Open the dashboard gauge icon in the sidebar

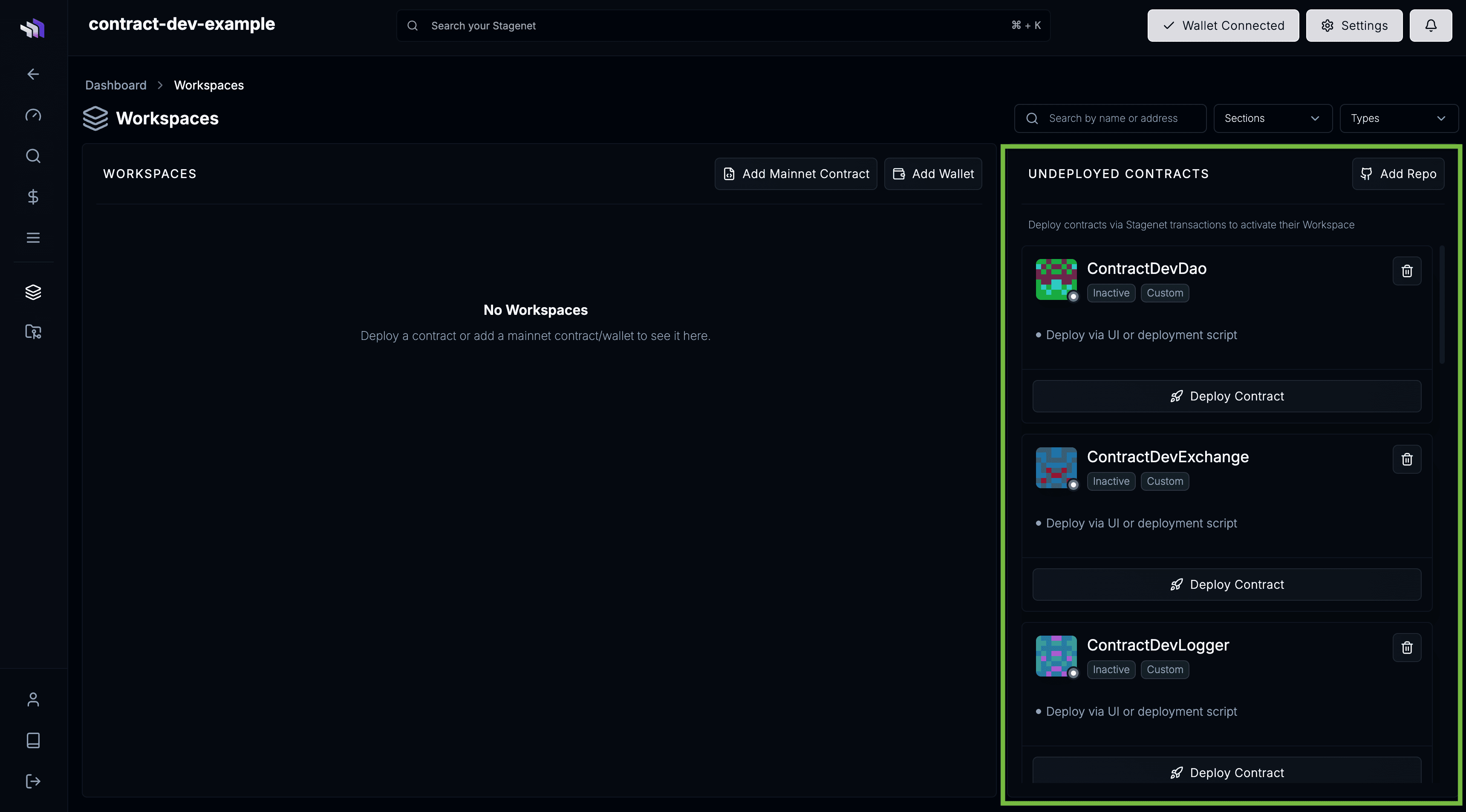point(33,115)
